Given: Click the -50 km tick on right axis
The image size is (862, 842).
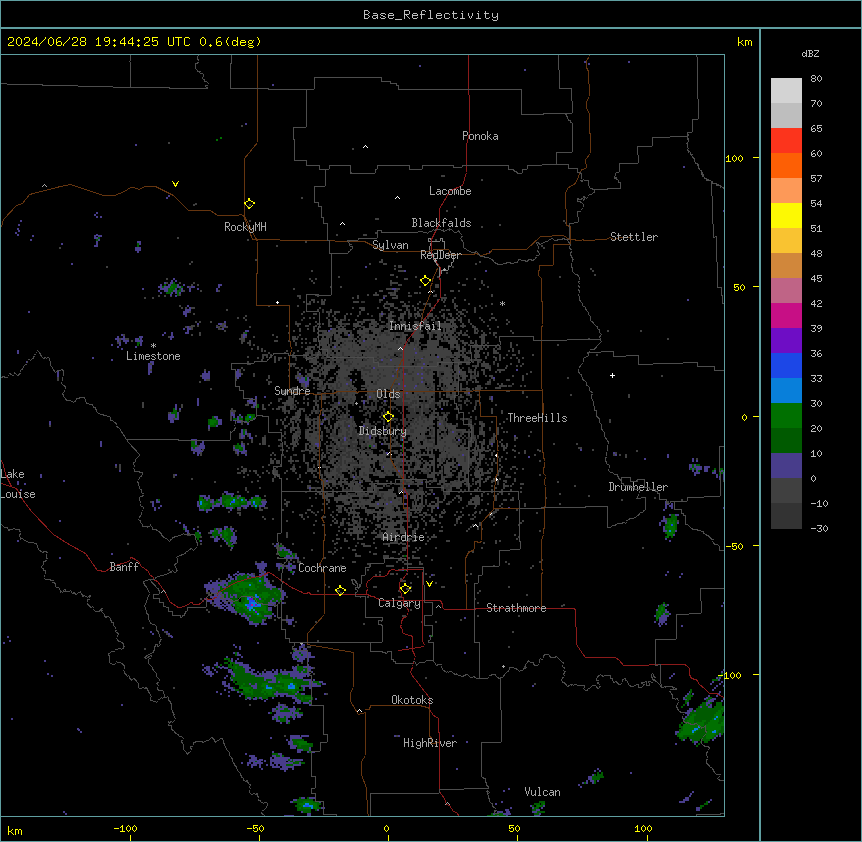Looking at the screenshot, I should click(x=734, y=546).
